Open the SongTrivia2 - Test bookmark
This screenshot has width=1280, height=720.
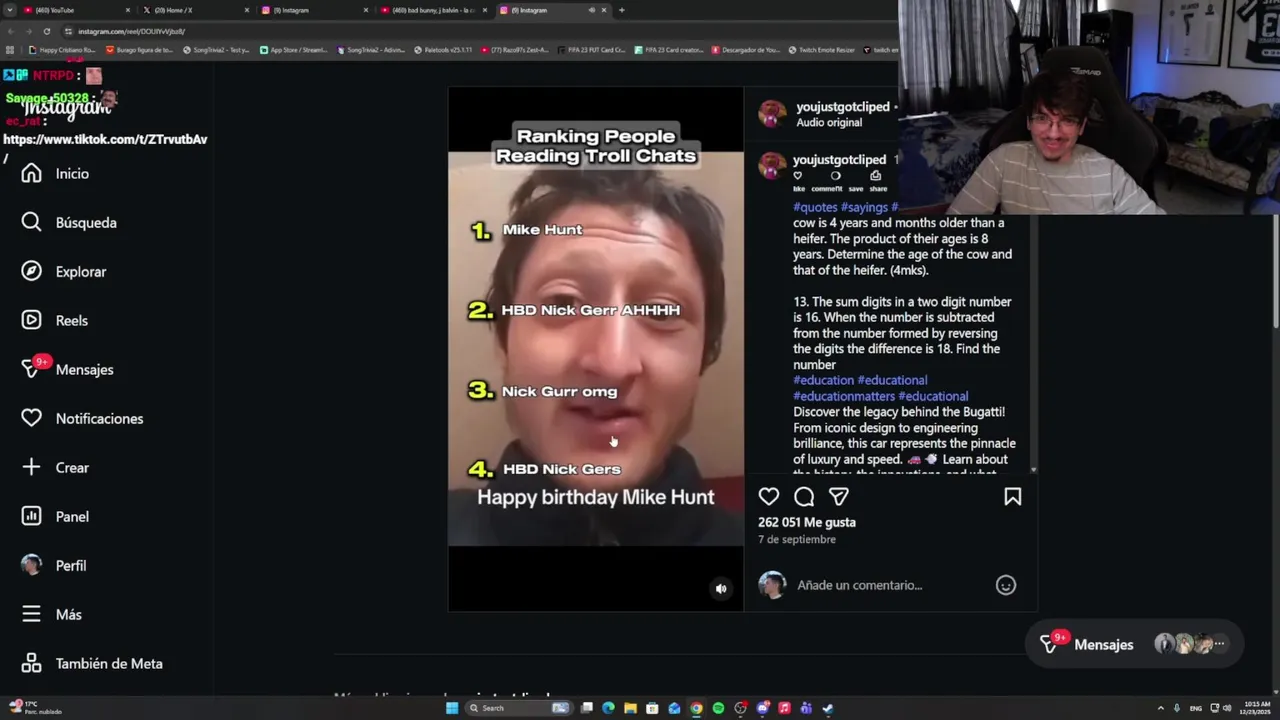pos(216,50)
